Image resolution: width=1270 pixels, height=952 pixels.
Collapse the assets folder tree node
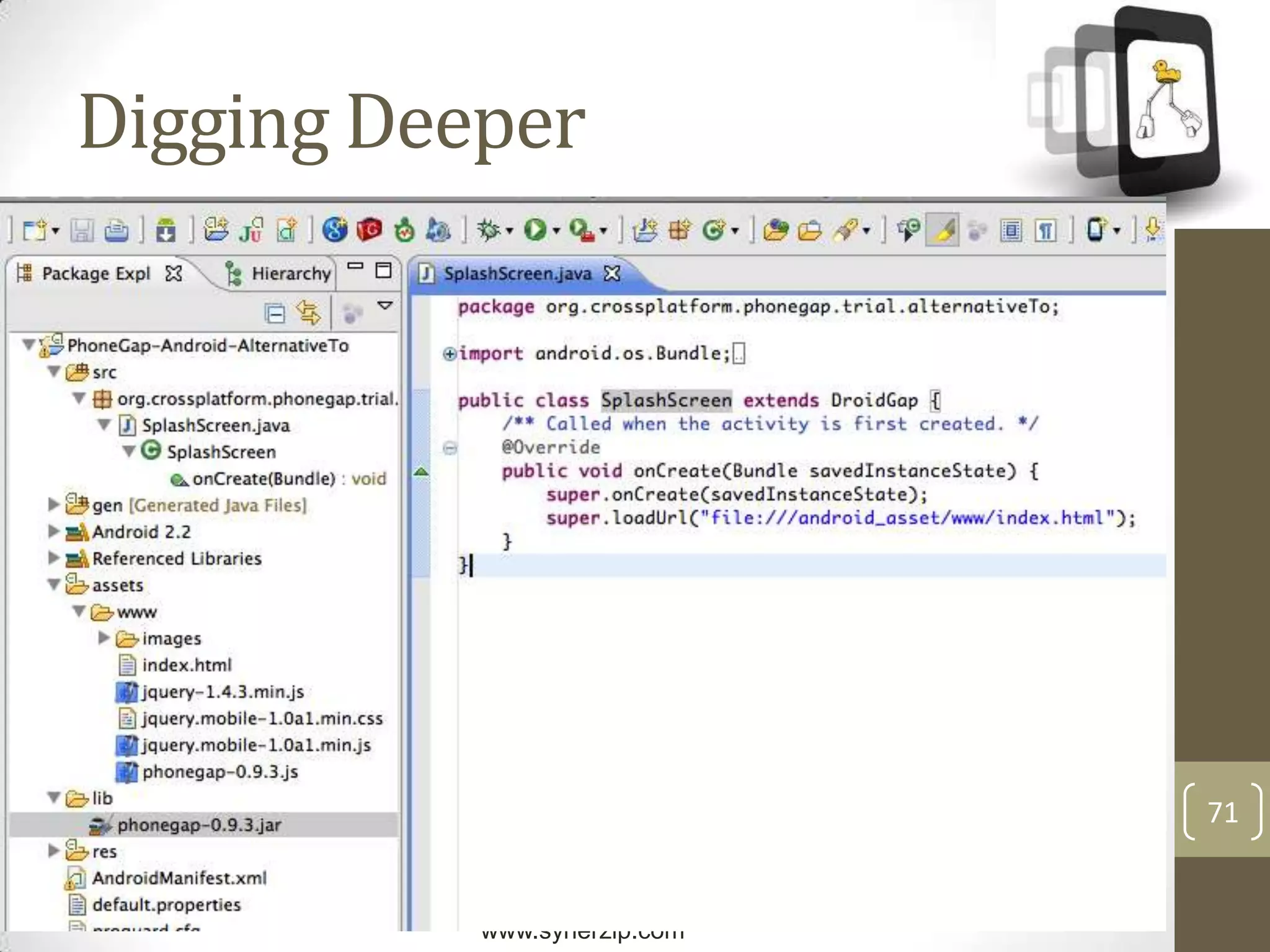55,585
